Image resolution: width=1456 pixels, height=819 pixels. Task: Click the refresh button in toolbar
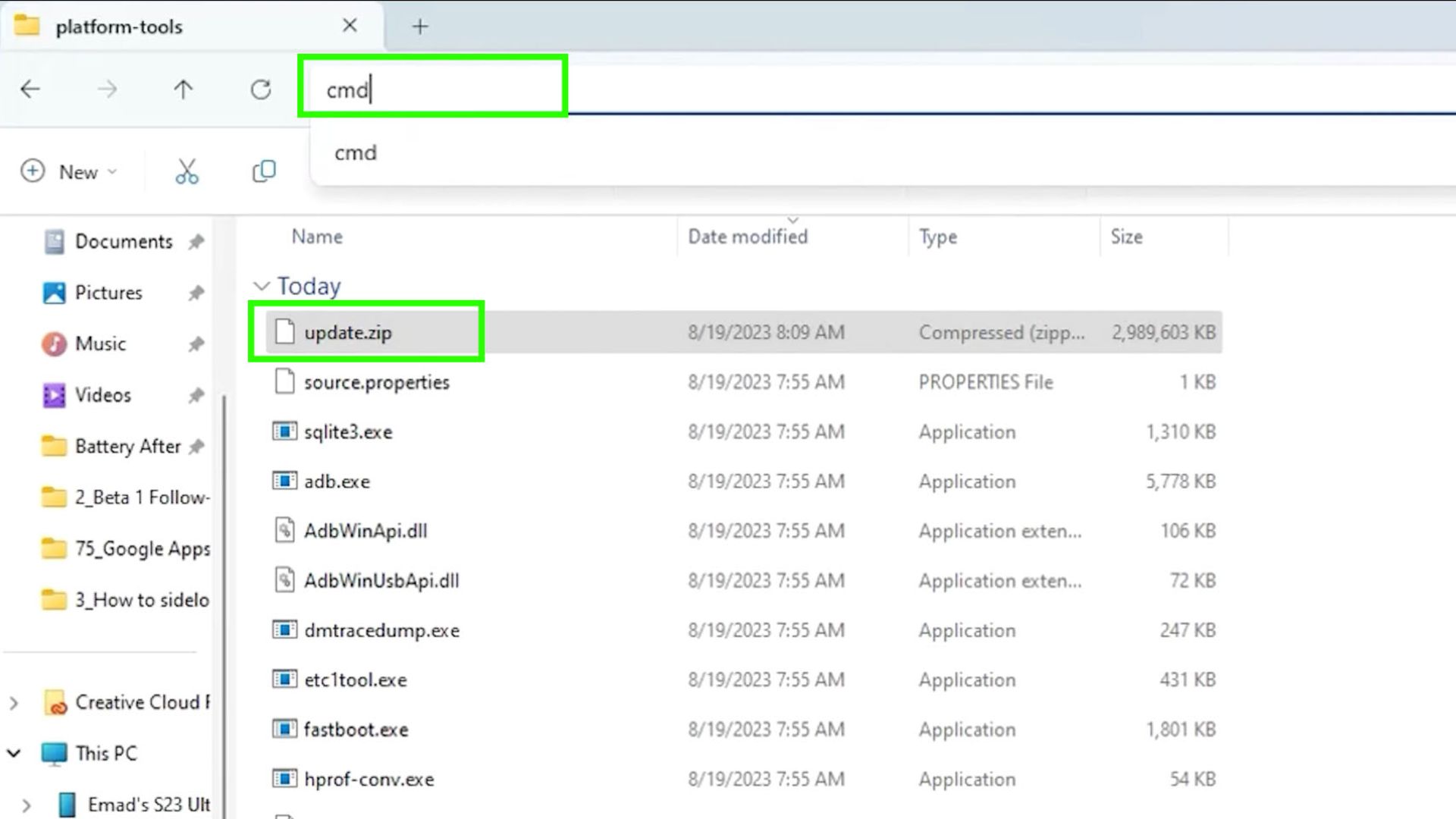pos(259,89)
